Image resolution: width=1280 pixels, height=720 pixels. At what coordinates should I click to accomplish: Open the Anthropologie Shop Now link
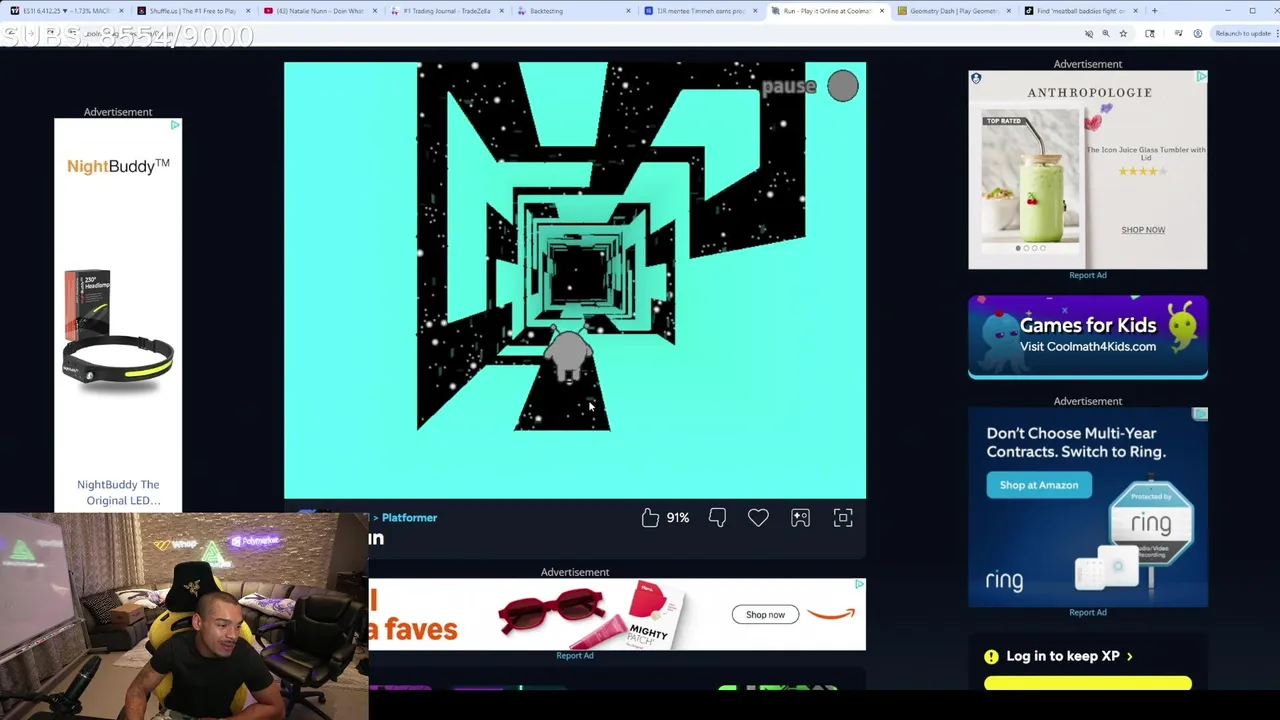tap(1143, 230)
